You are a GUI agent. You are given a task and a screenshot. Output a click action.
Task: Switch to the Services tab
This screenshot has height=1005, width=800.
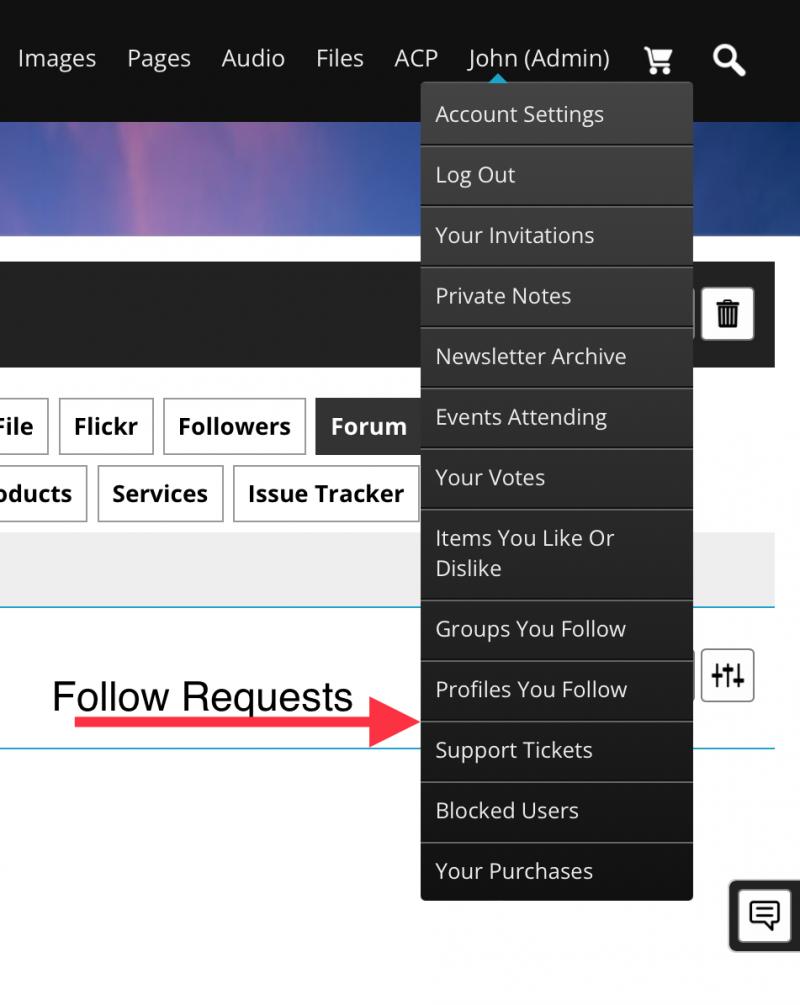[x=160, y=494]
